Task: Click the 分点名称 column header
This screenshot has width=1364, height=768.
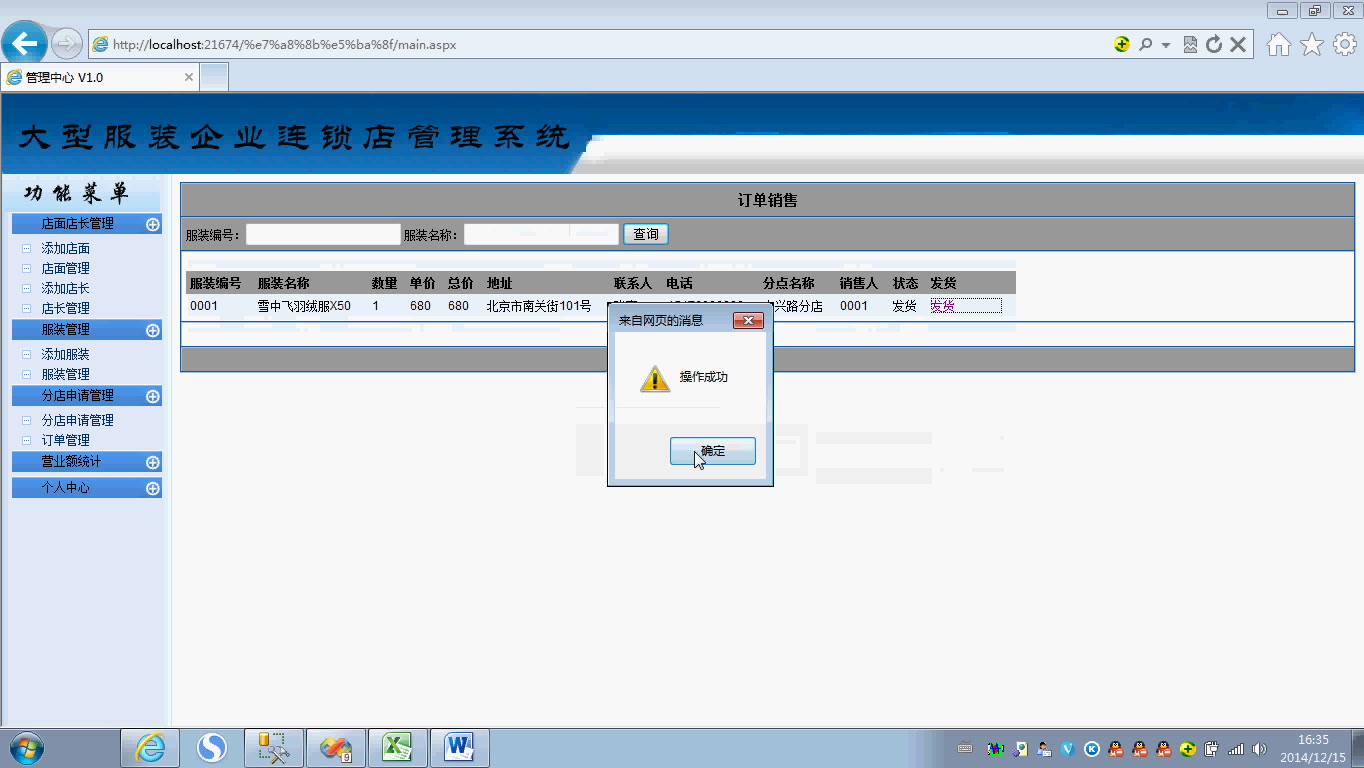Action: (x=789, y=283)
